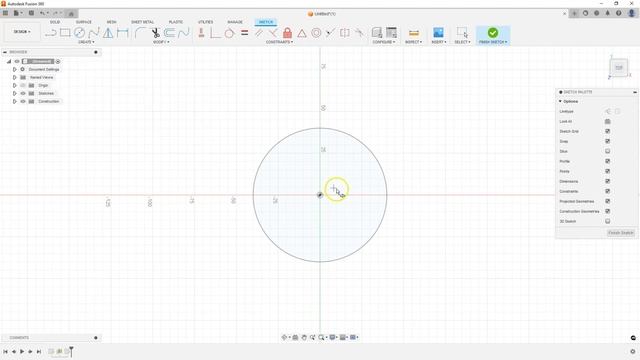The image size is (640, 360).
Task: Toggle the Dimensions checkbox
Action: coord(607,181)
